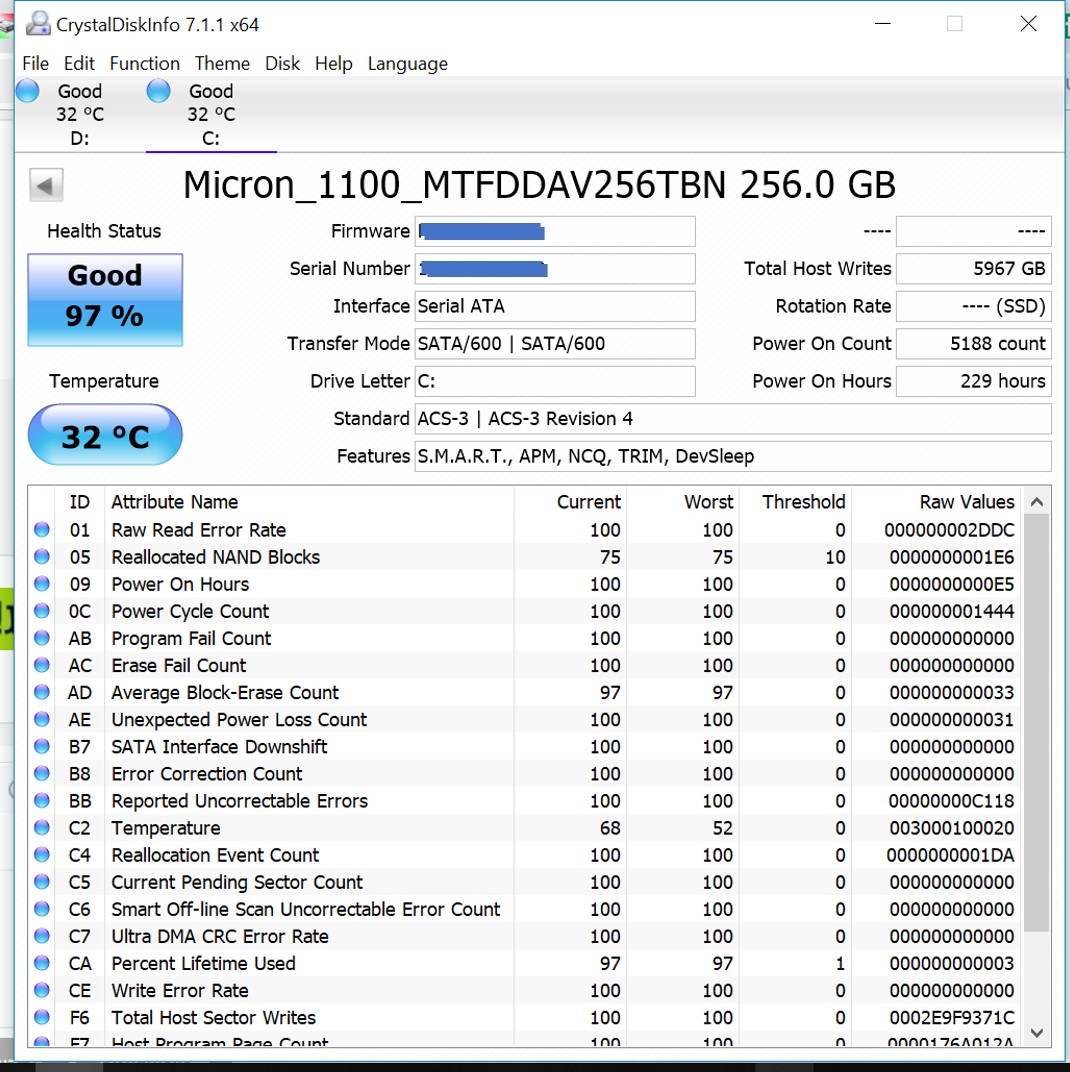This screenshot has height=1072, width=1070.
Task: Click the previous disk arrow button
Action: [46, 185]
